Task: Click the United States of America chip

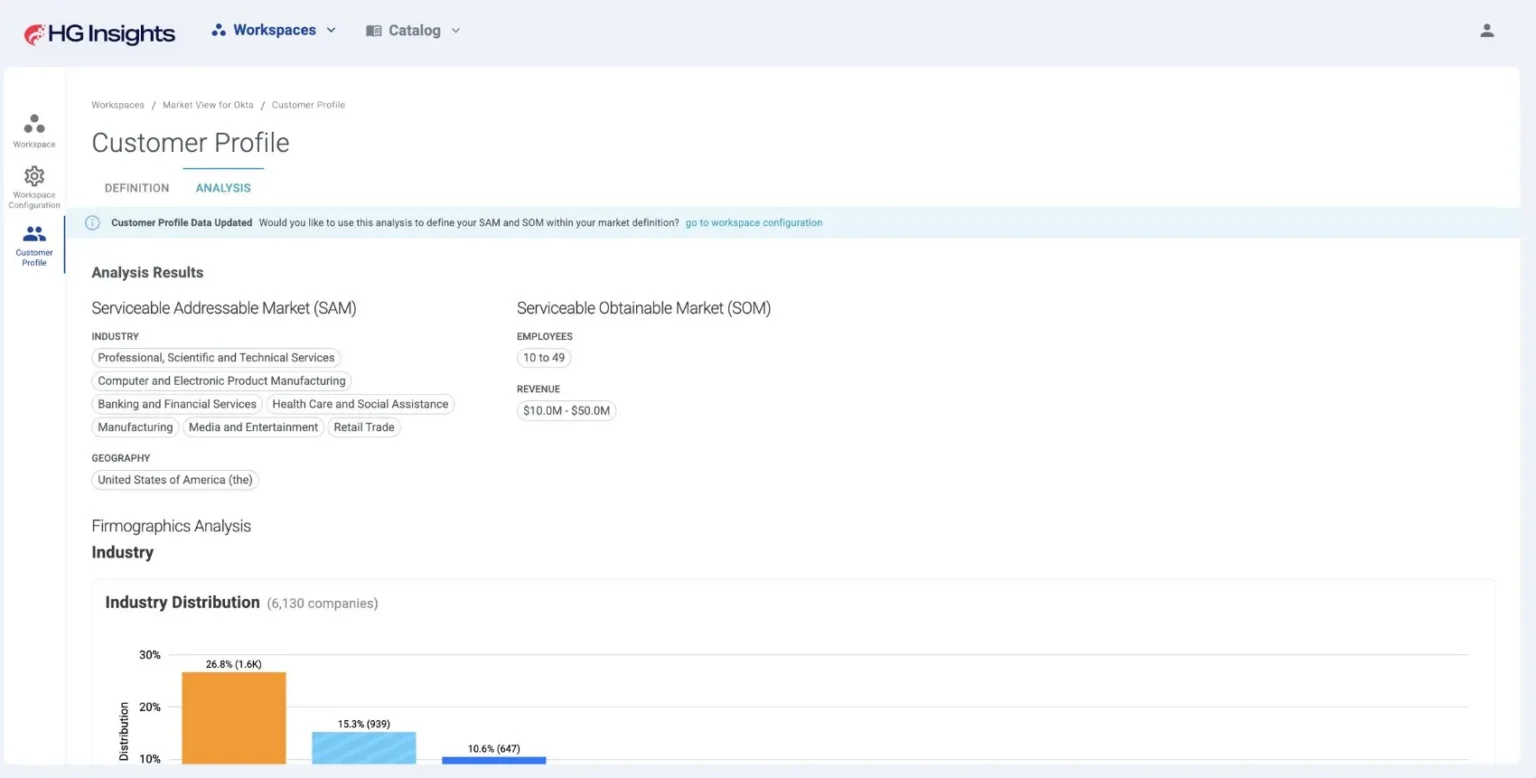Action: point(175,480)
